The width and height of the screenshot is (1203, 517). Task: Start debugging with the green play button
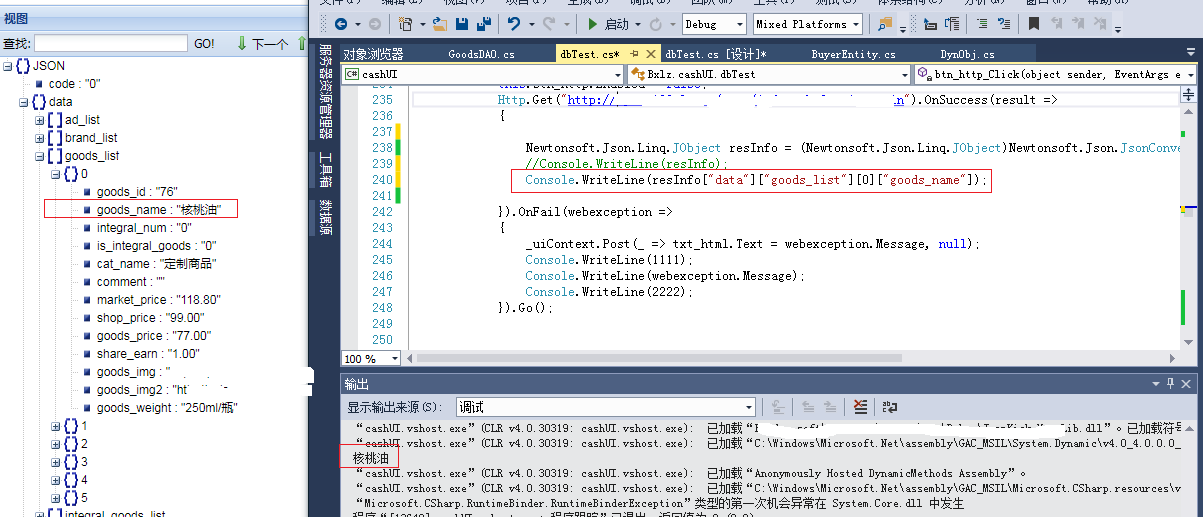(x=593, y=24)
